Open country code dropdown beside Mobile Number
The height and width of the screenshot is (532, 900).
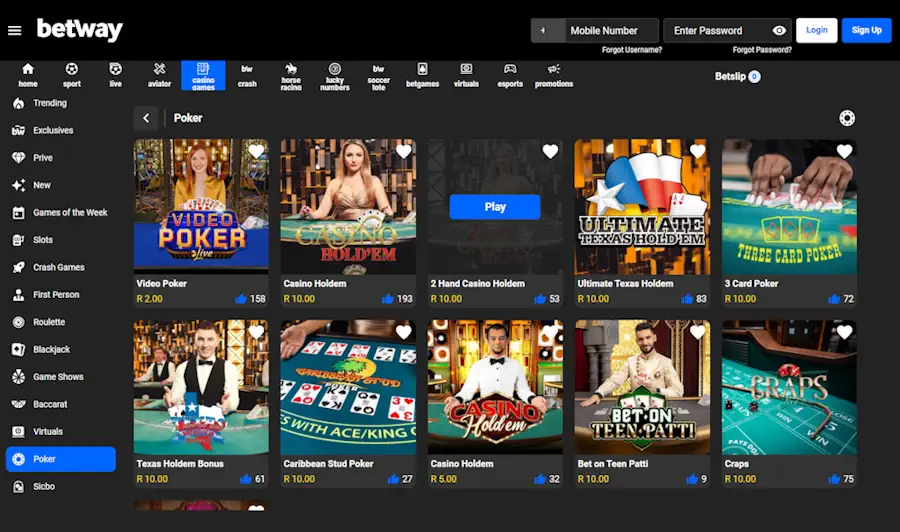click(x=548, y=30)
